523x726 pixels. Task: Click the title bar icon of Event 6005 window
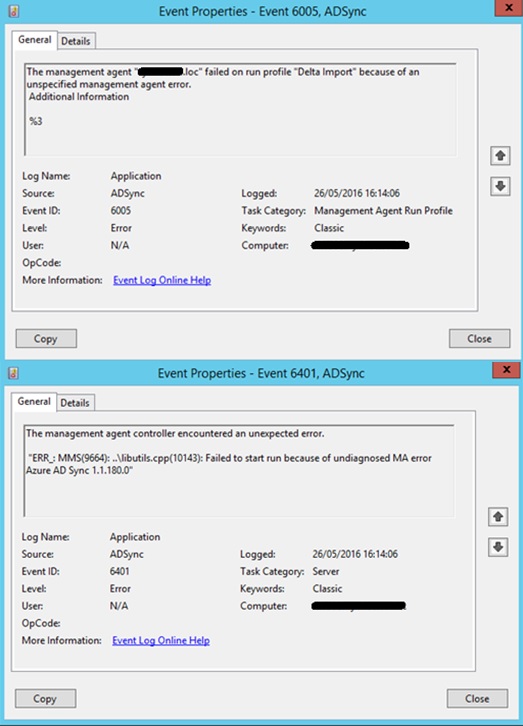(x=14, y=11)
